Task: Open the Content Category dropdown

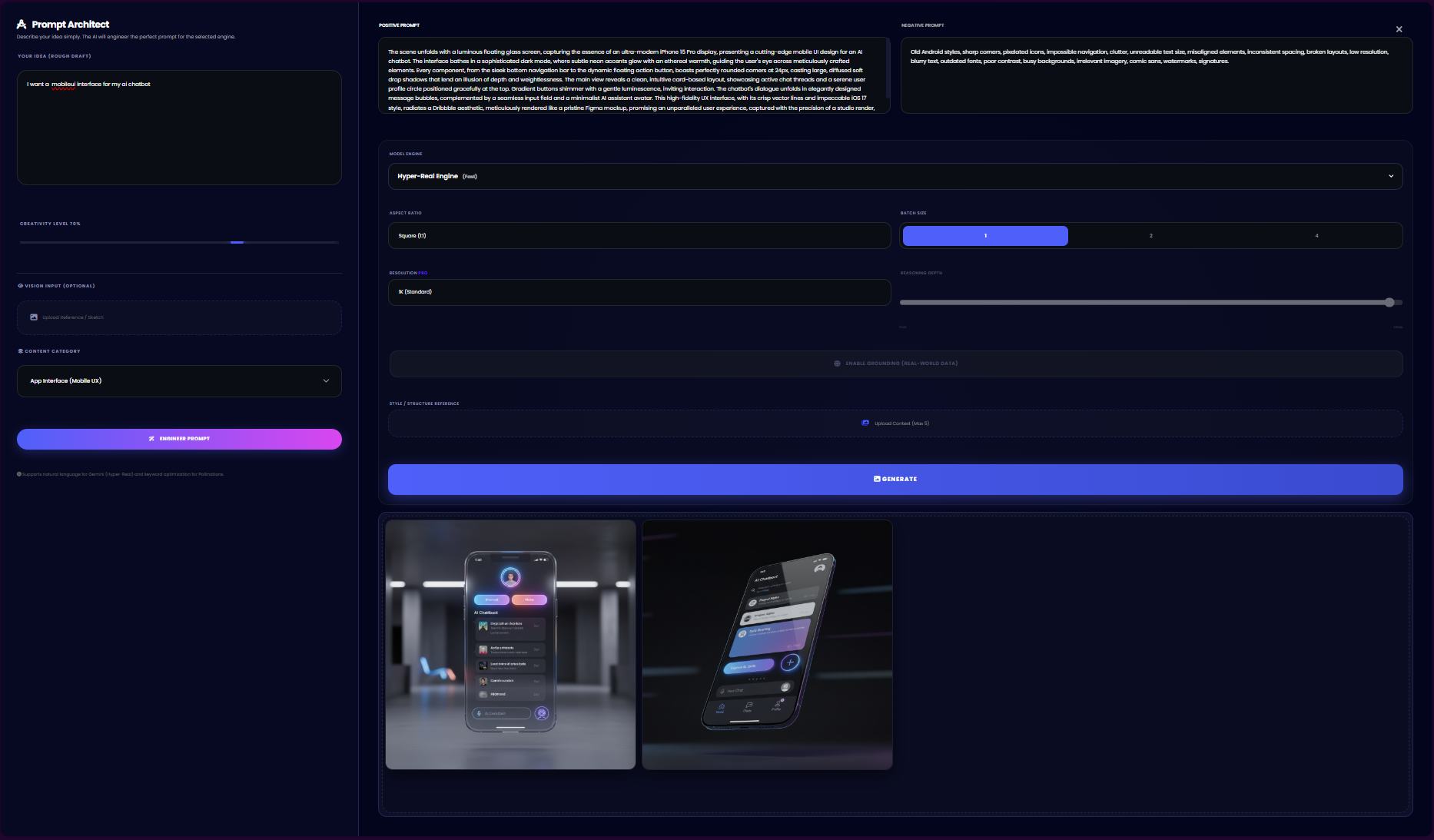Action: [x=179, y=381]
